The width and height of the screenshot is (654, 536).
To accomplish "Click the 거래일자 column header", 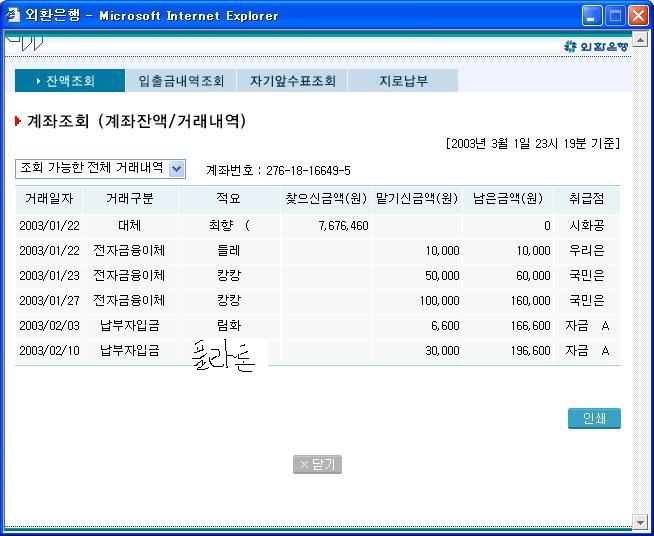I will (x=49, y=199).
